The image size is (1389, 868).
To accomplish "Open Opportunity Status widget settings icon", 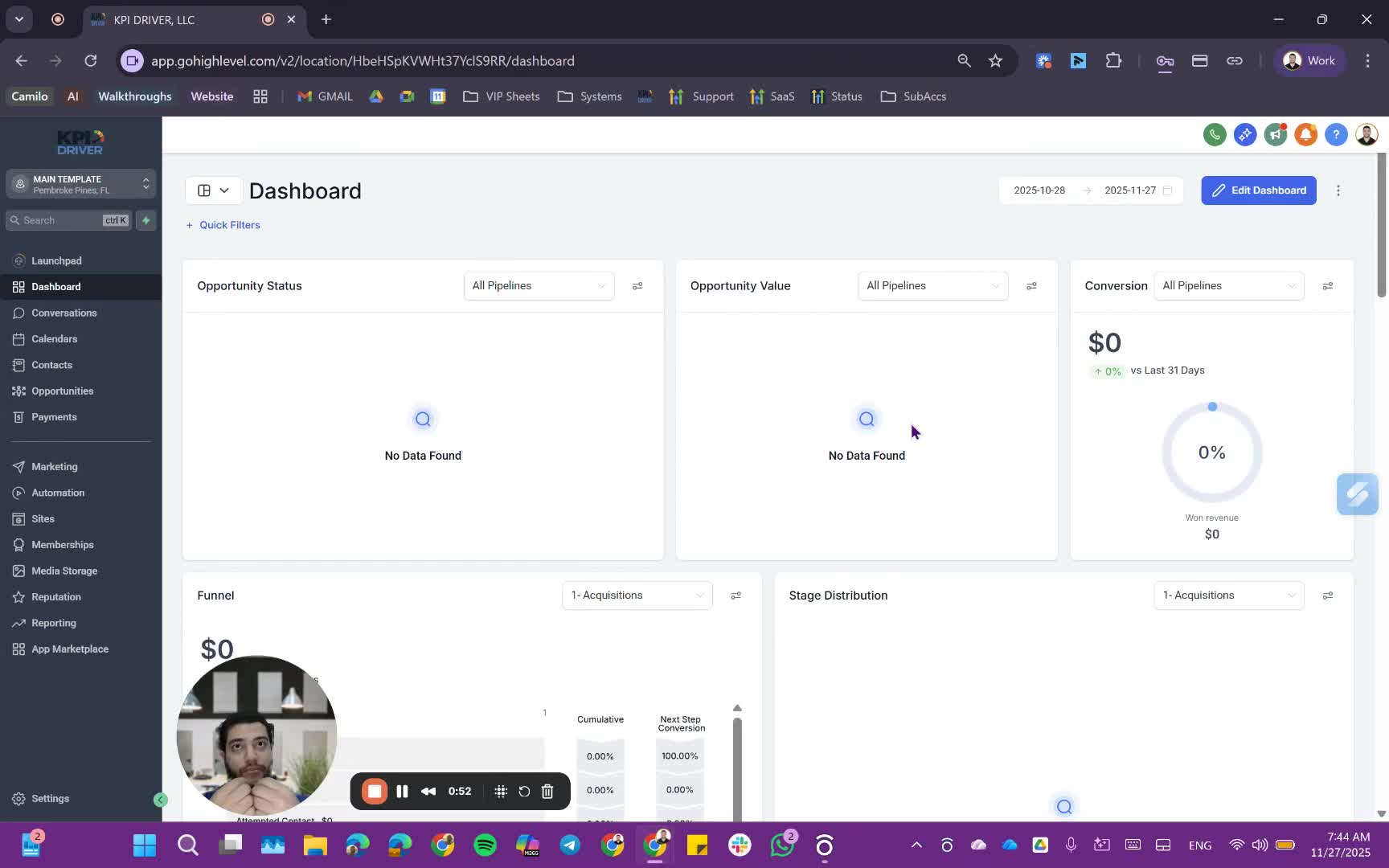I will tap(637, 286).
